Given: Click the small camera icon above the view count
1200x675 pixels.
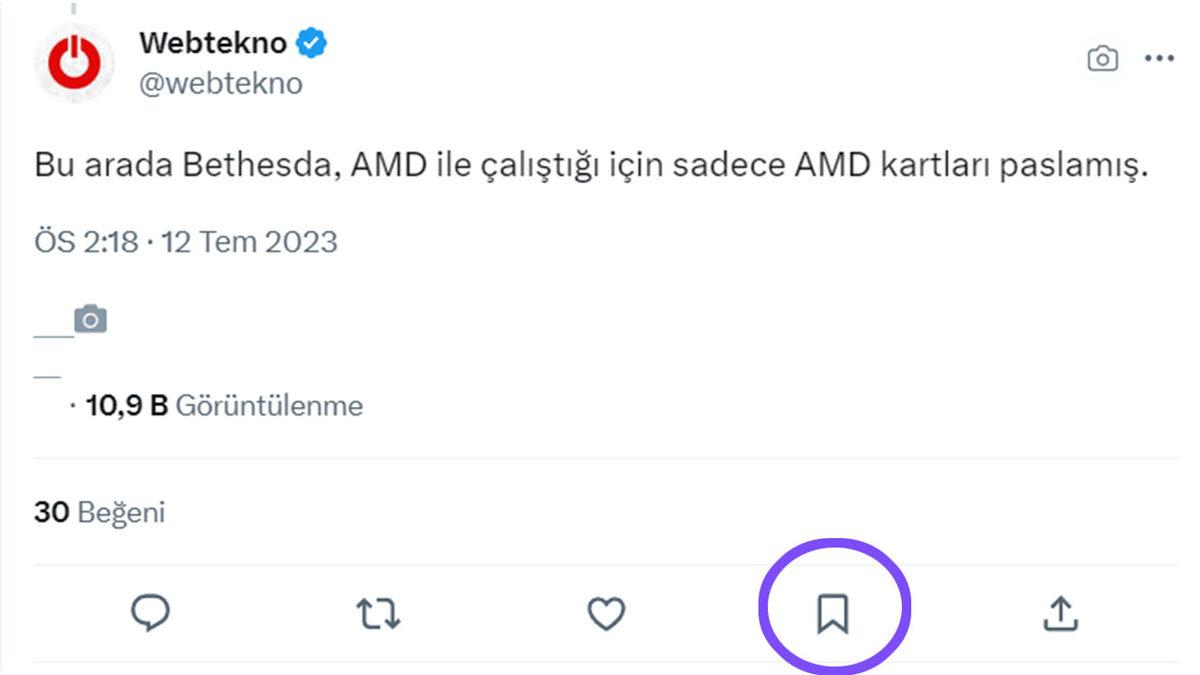Looking at the screenshot, I should click(x=91, y=317).
